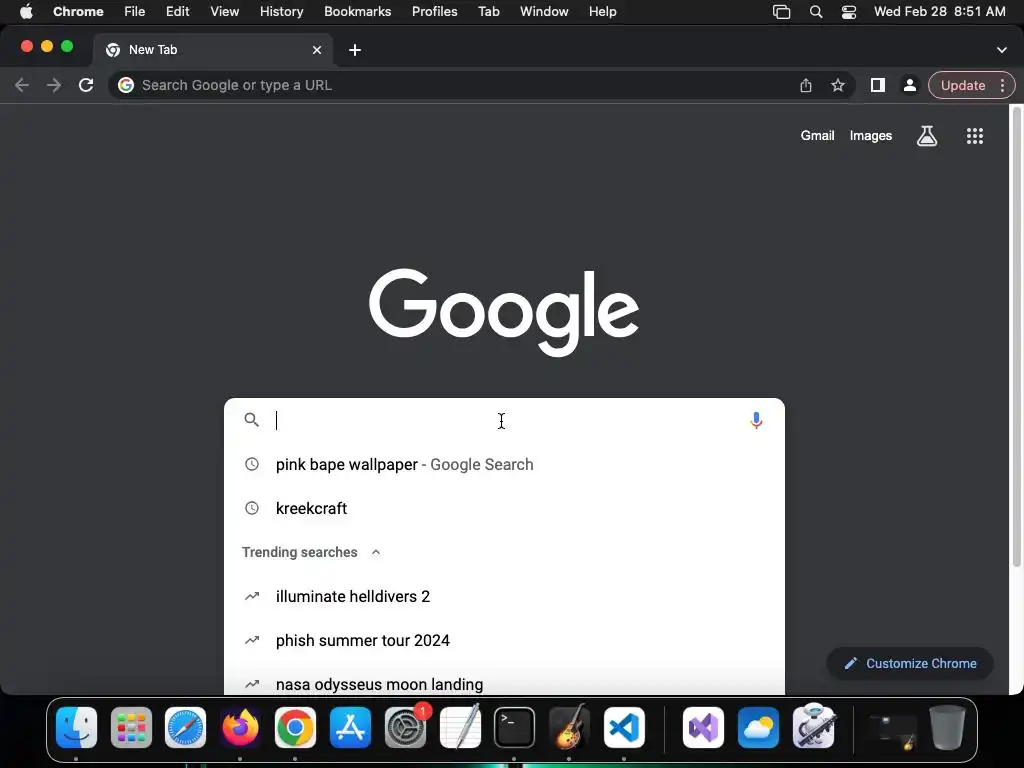
Task: Open Visual Studio Code from dock
Action: pyautogui.click(x=624, y=728)
